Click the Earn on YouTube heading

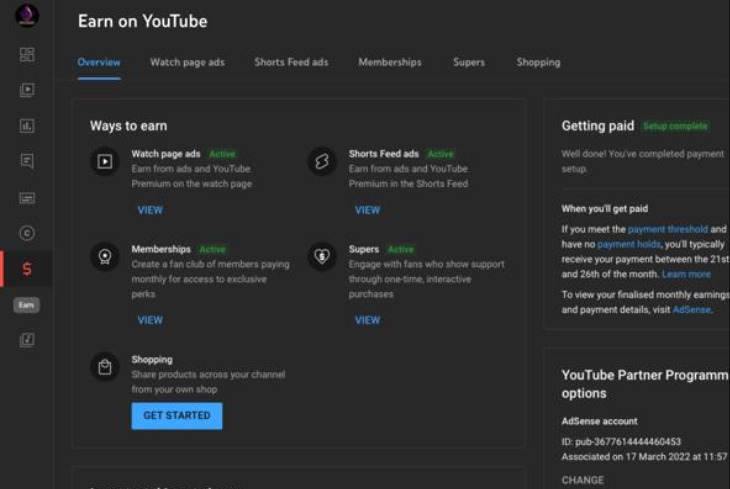point(142,21)
